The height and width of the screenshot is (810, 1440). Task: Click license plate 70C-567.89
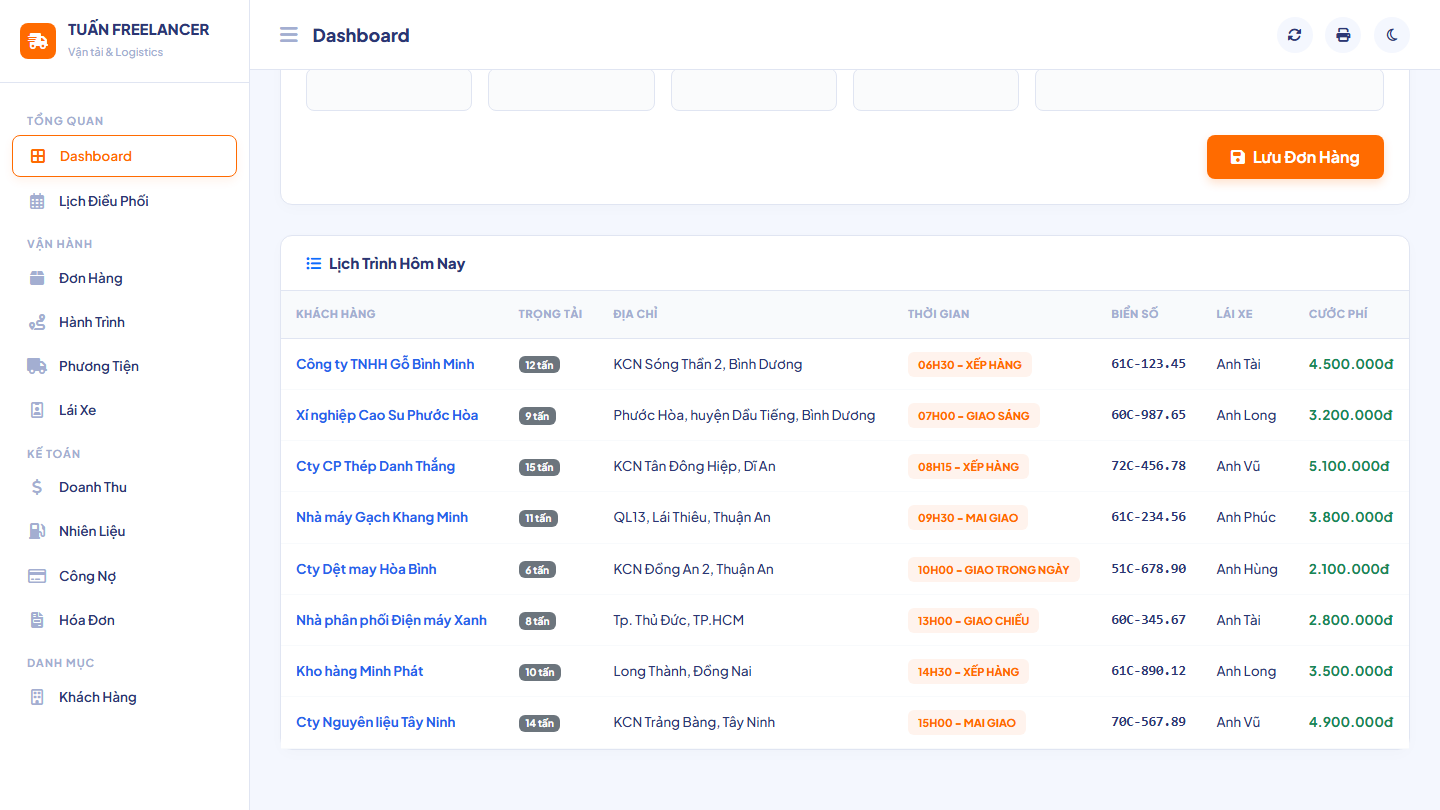(x=1148, y=722)
